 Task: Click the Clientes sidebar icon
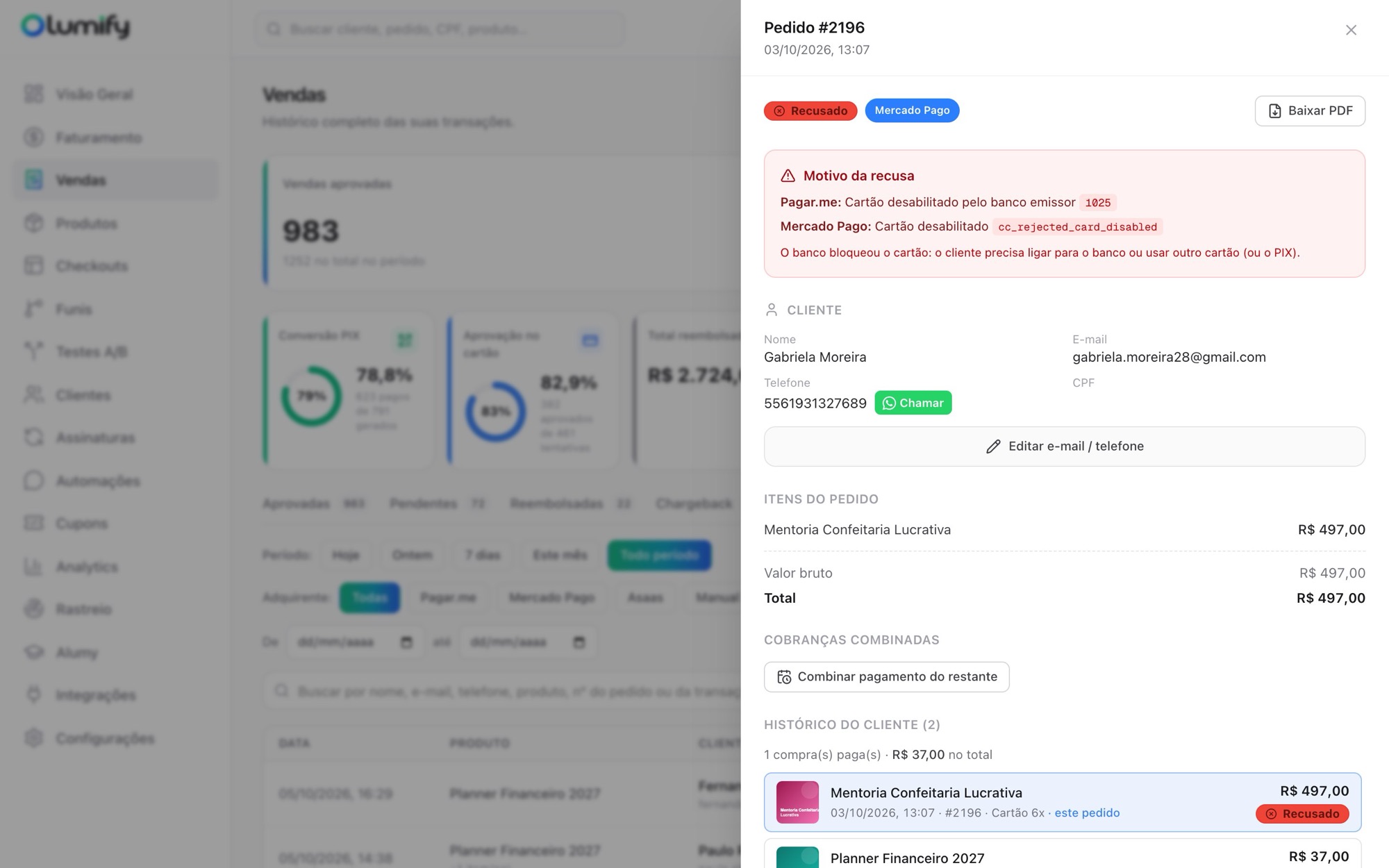(x=33, y=394)
